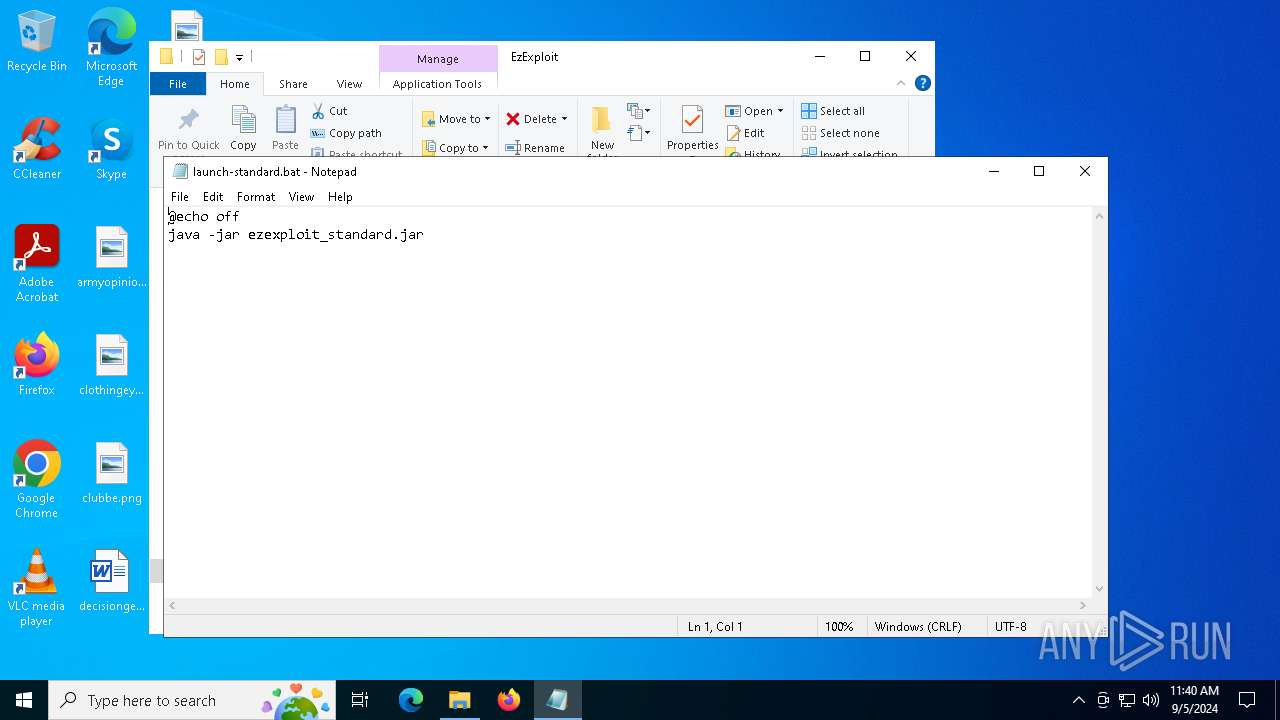
Task: Open VLC media player desktop shortcut
Action: pyautogui.click(x=37, y=588)
